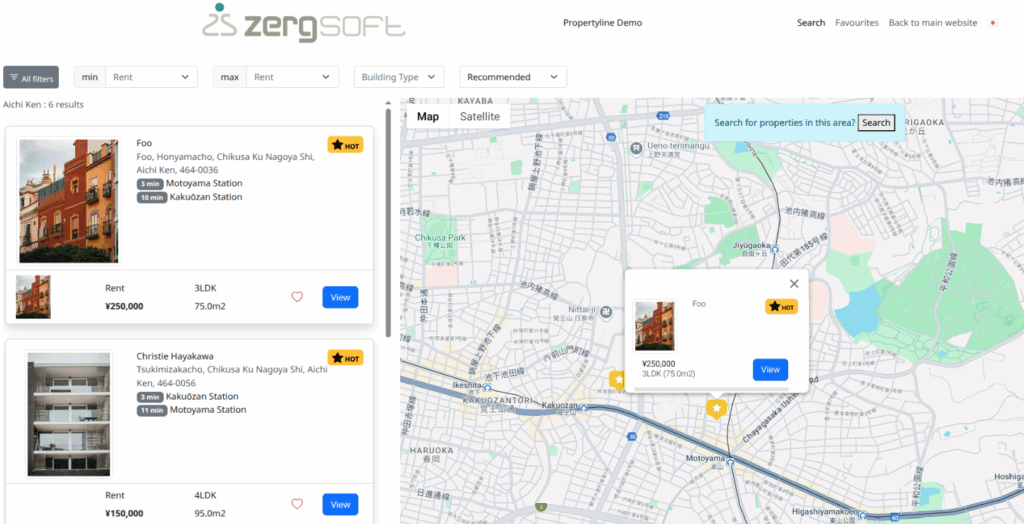Open the All filters panel
The height and width of the screenshot is (524, 1024).
(31, 77)
